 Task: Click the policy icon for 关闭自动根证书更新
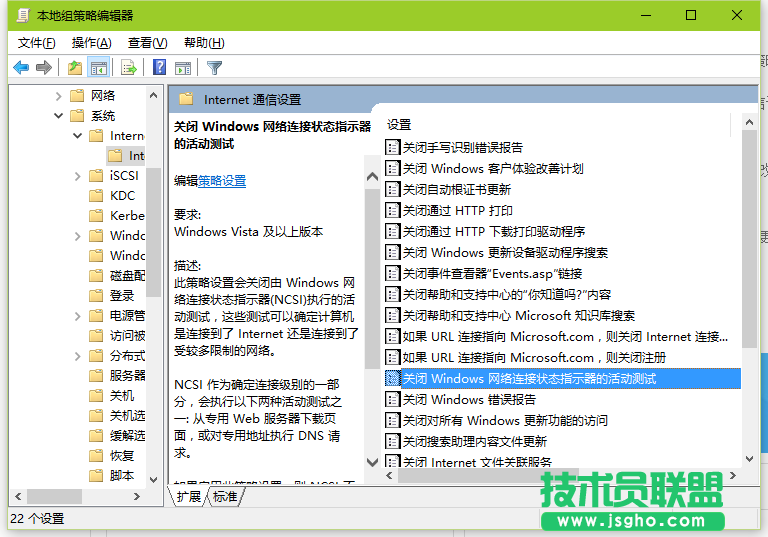(392, 189)
